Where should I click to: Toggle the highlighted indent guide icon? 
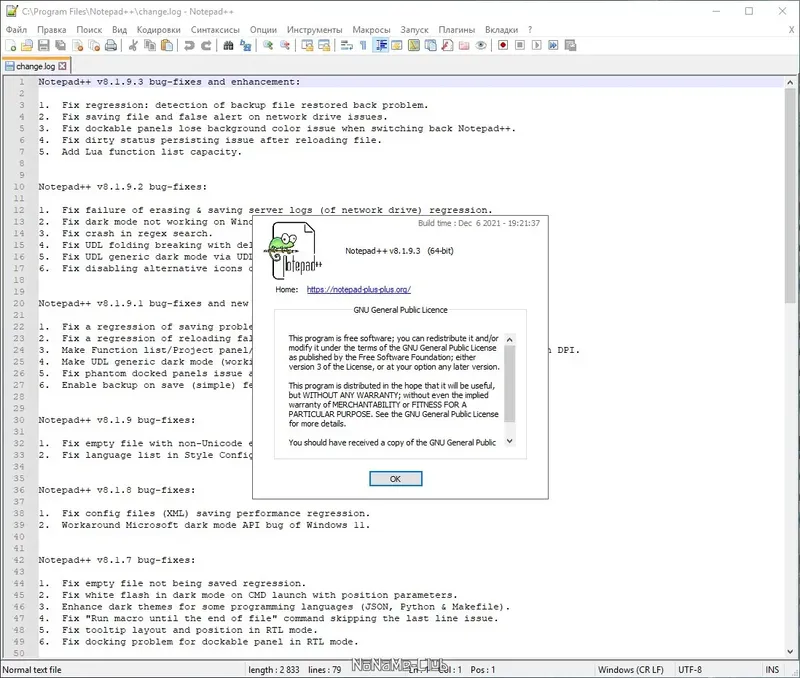pyautogui.click(x=381, y=46)
